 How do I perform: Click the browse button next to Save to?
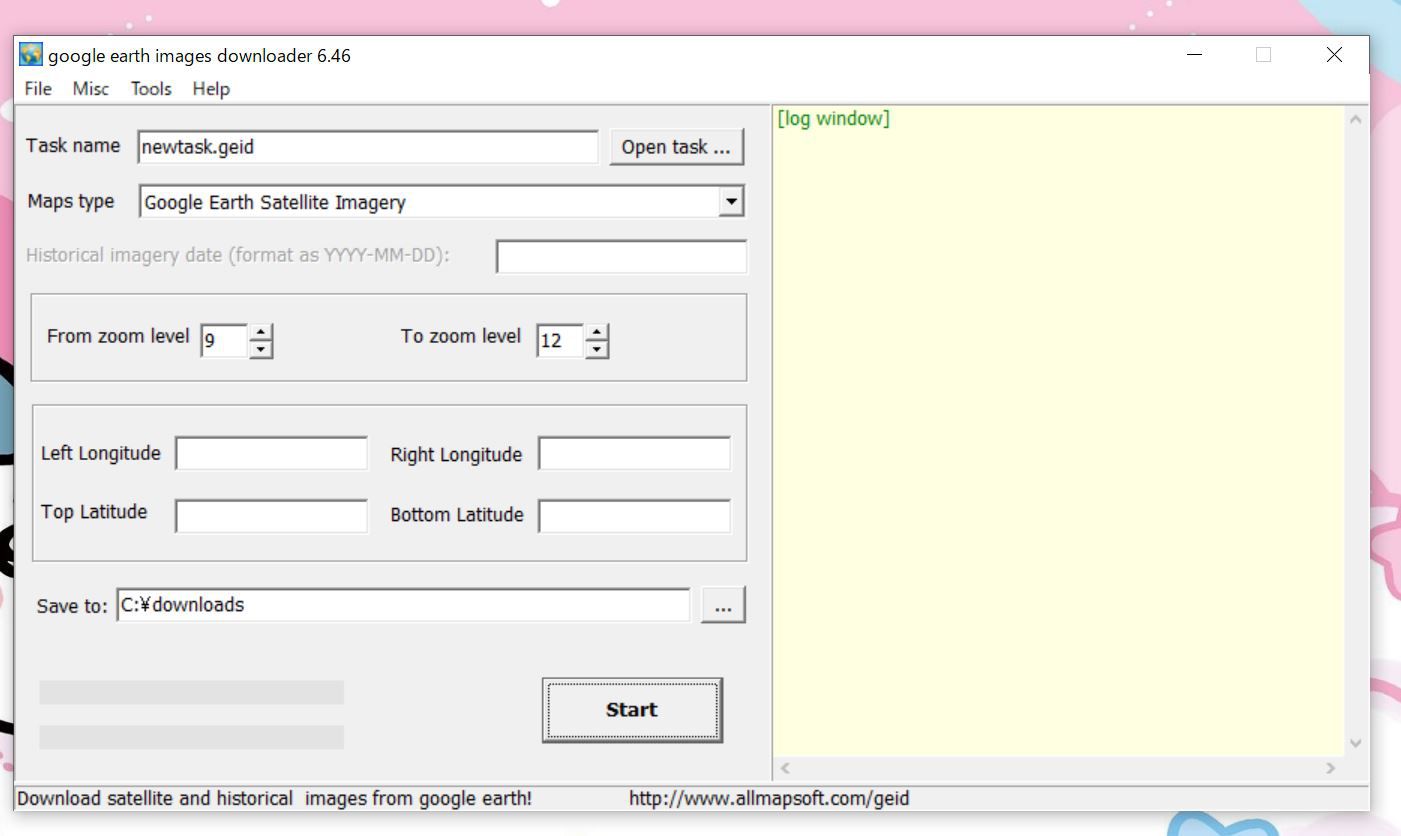[x=722, y=604]
